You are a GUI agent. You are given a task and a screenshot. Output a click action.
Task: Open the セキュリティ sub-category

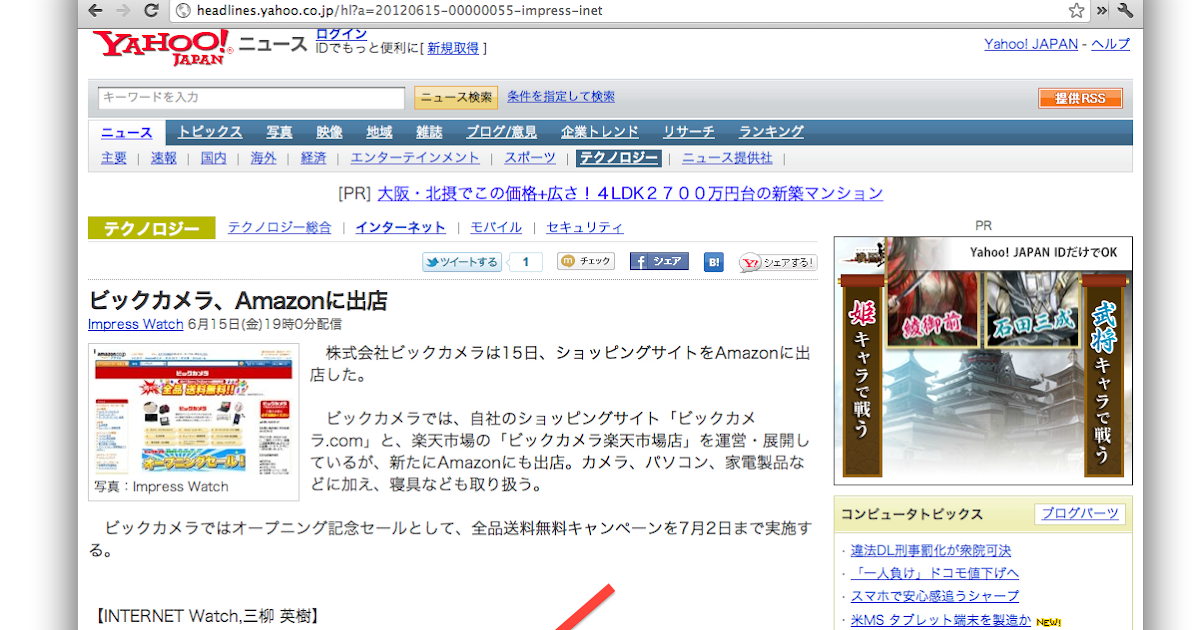click(585, 227)
